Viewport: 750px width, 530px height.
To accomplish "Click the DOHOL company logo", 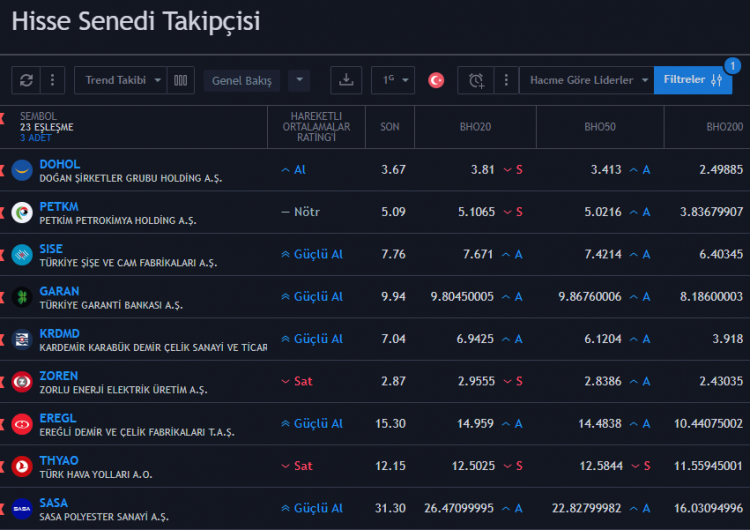I will [22, 170].
